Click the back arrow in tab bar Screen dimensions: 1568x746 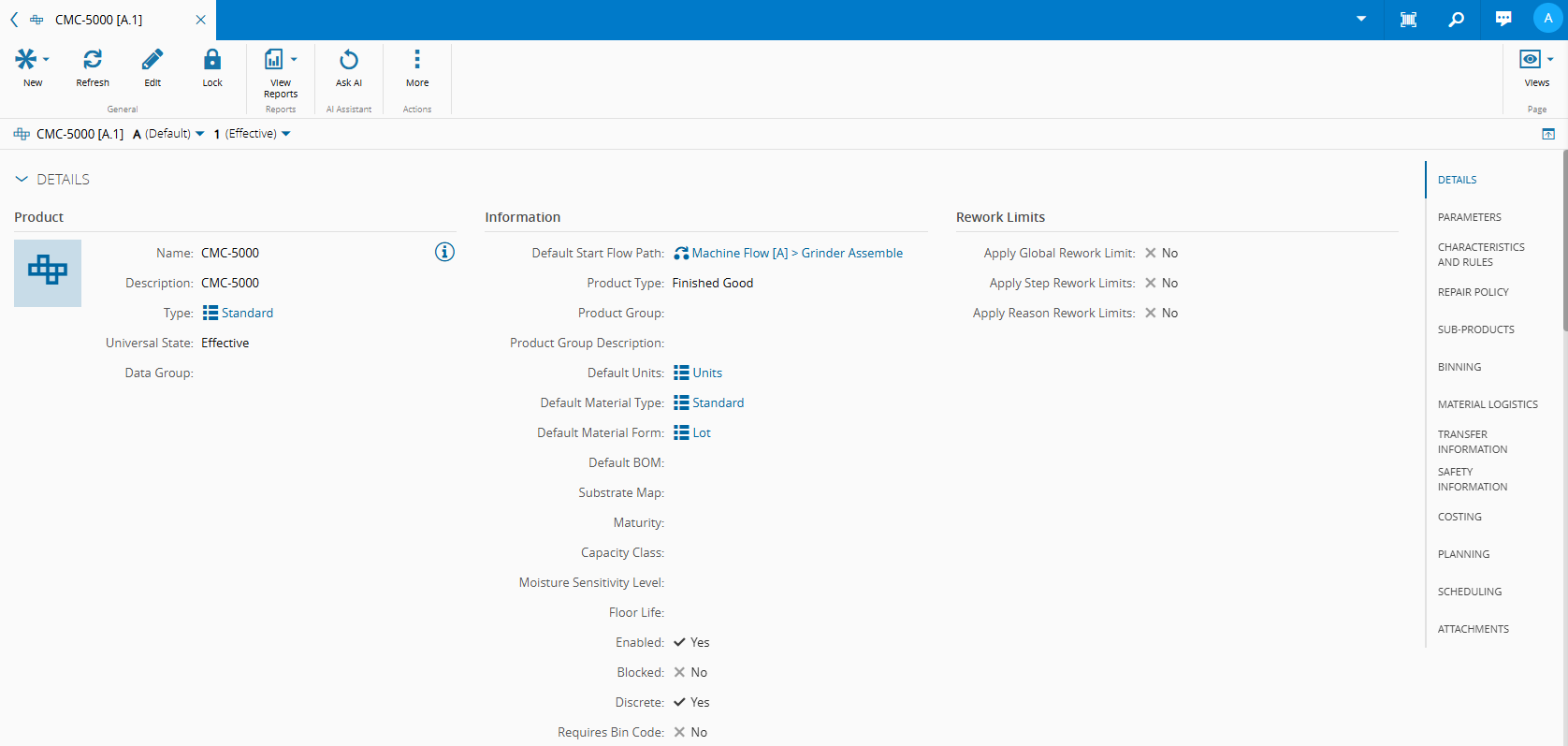pos(14,20)
